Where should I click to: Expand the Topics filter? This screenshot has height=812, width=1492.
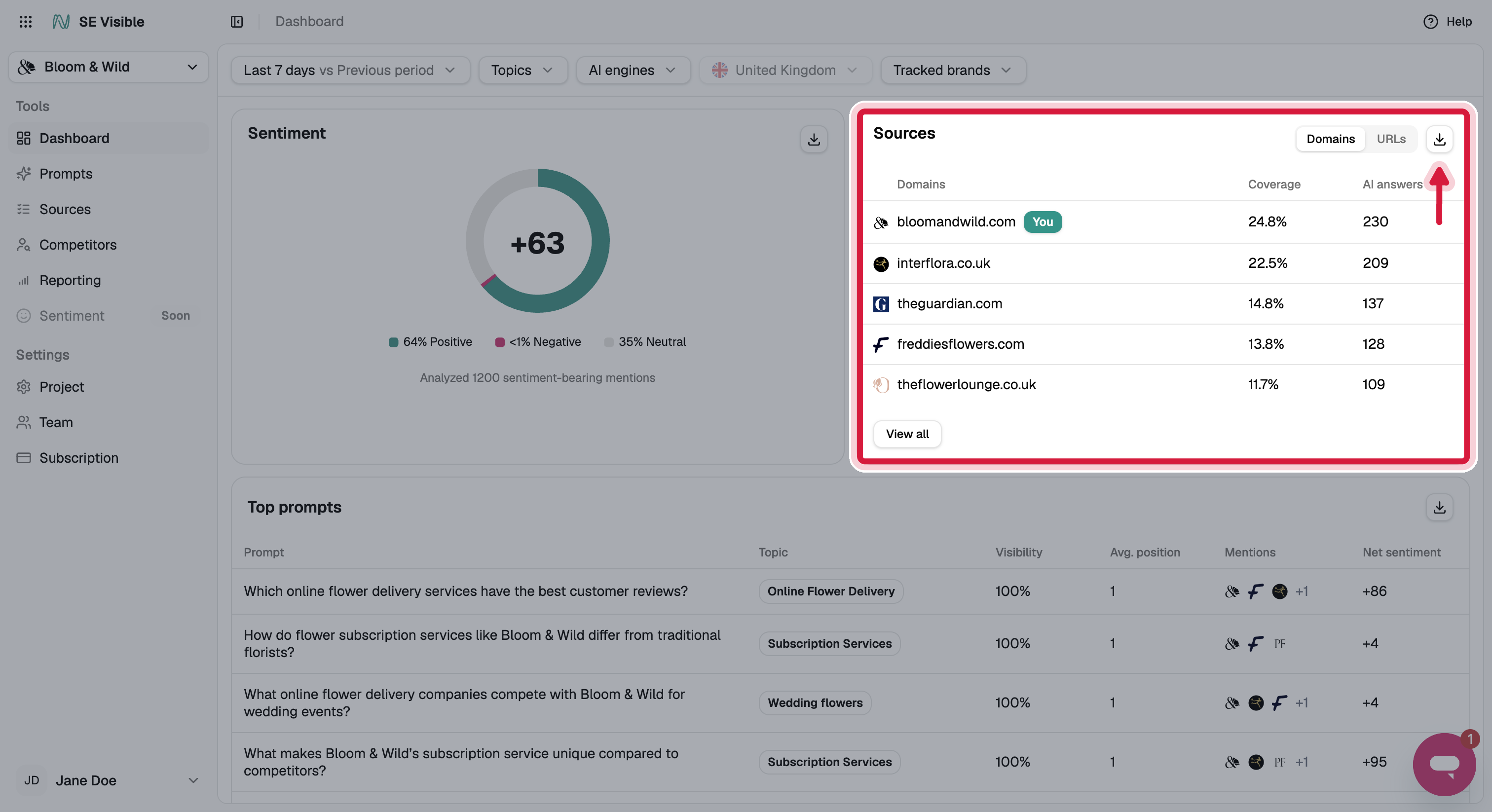[x=522, y=70]
